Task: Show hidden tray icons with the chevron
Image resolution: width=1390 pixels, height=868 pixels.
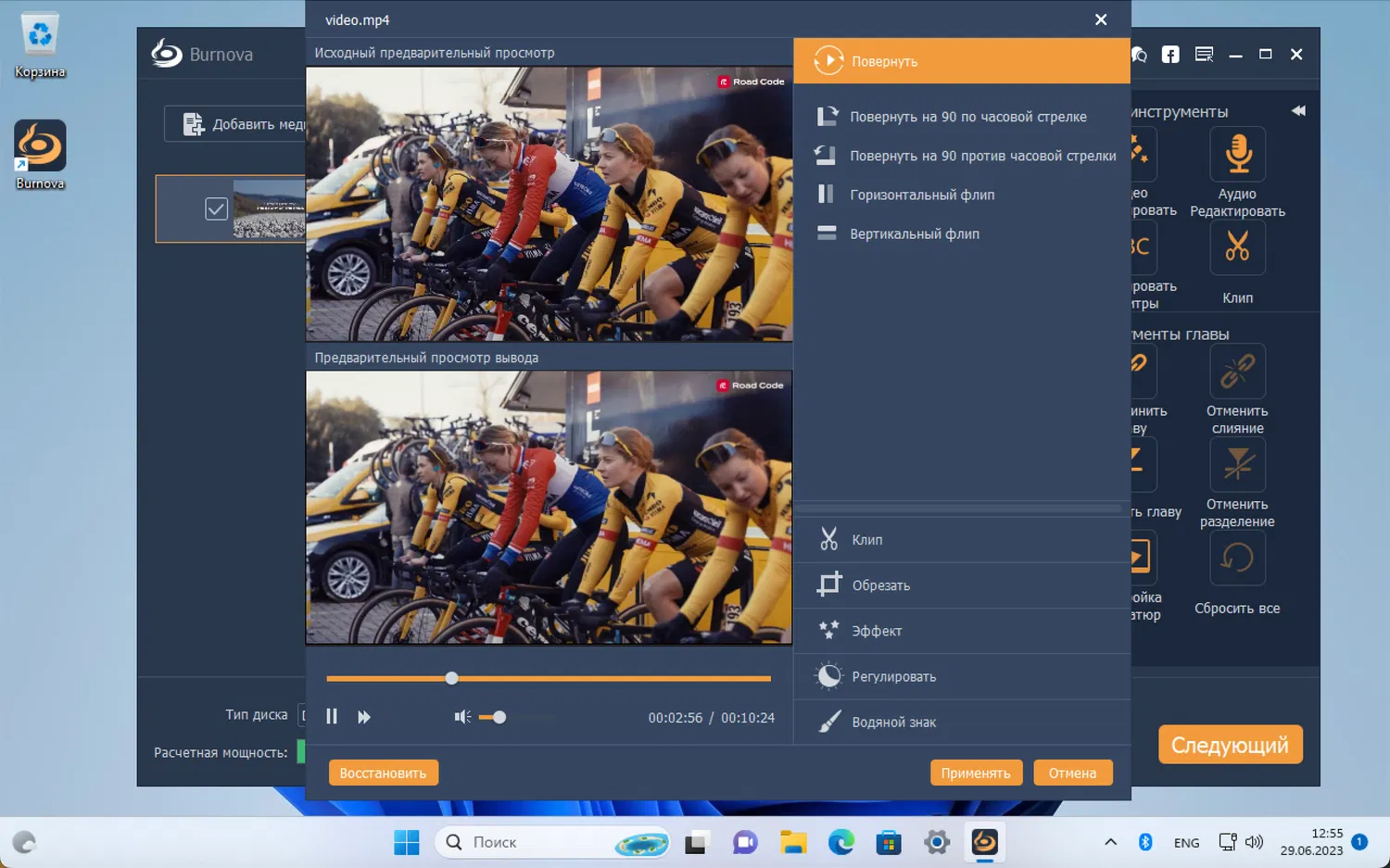Action: click(1110, 842)
